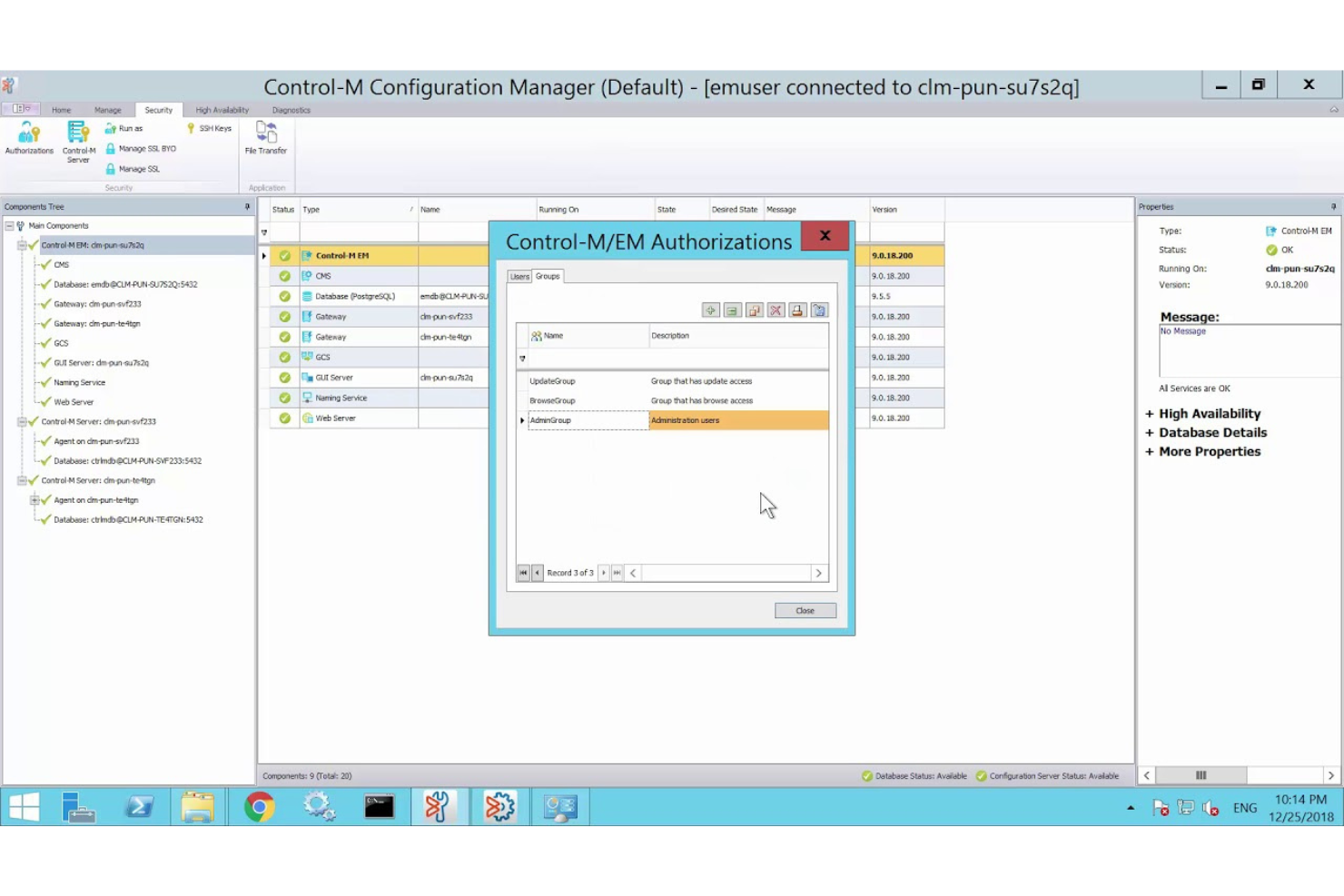
Task: Click the last blue toolbar icon in Authorizations
Action: [x=819, y=310]
